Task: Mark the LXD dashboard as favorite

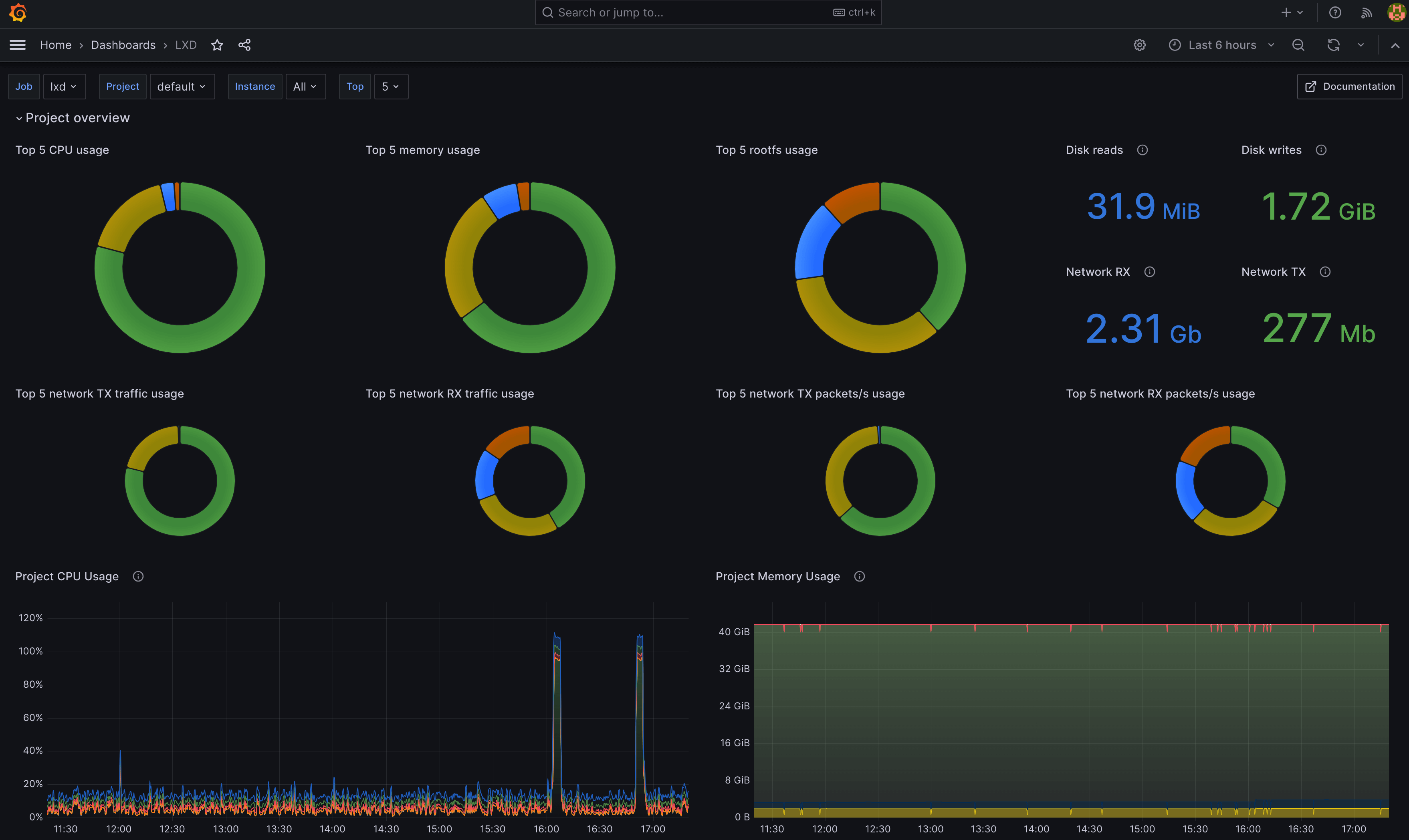Action: (x=217, y=45)
